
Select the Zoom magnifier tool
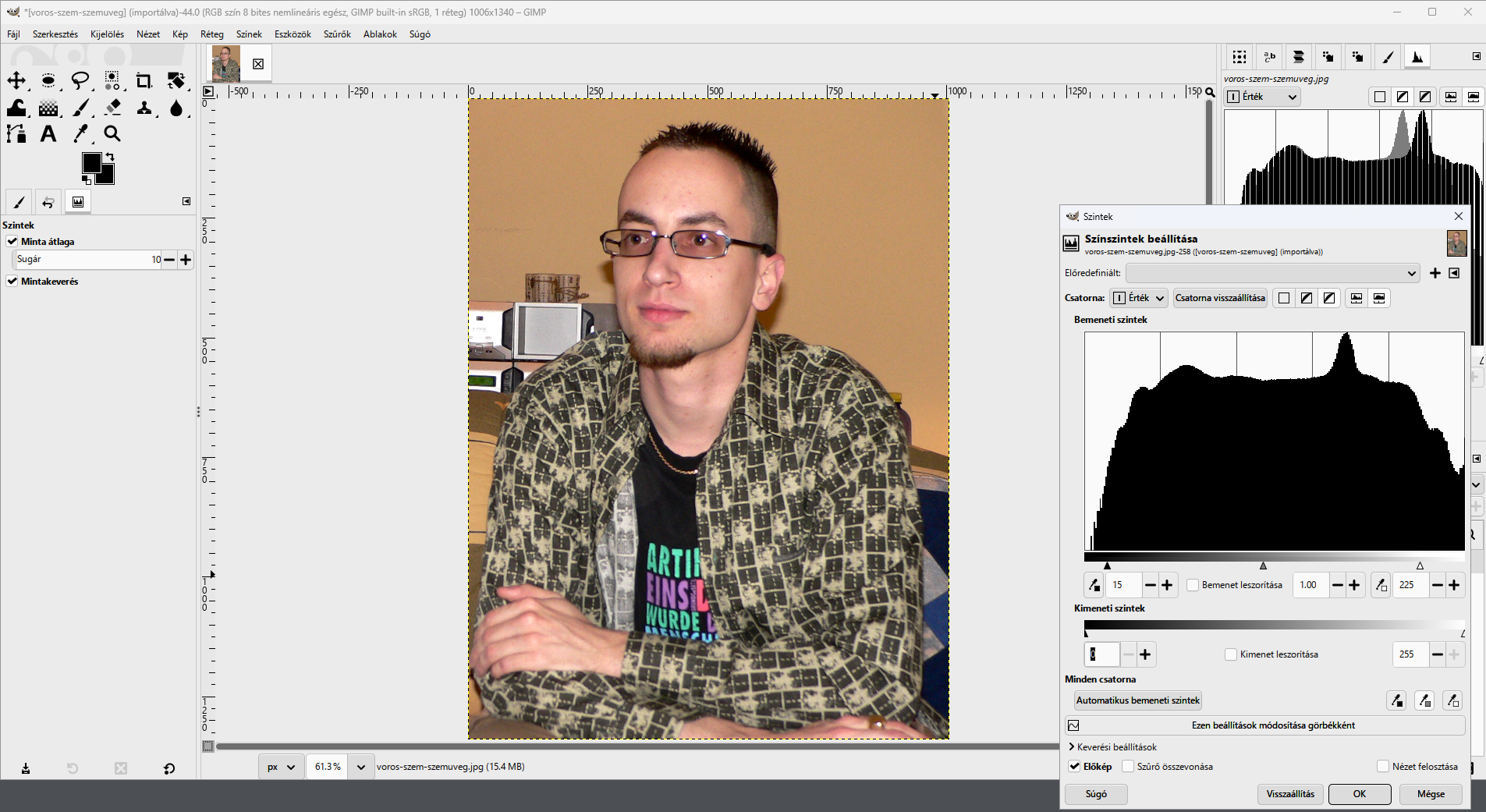click(x=112, y=134)
